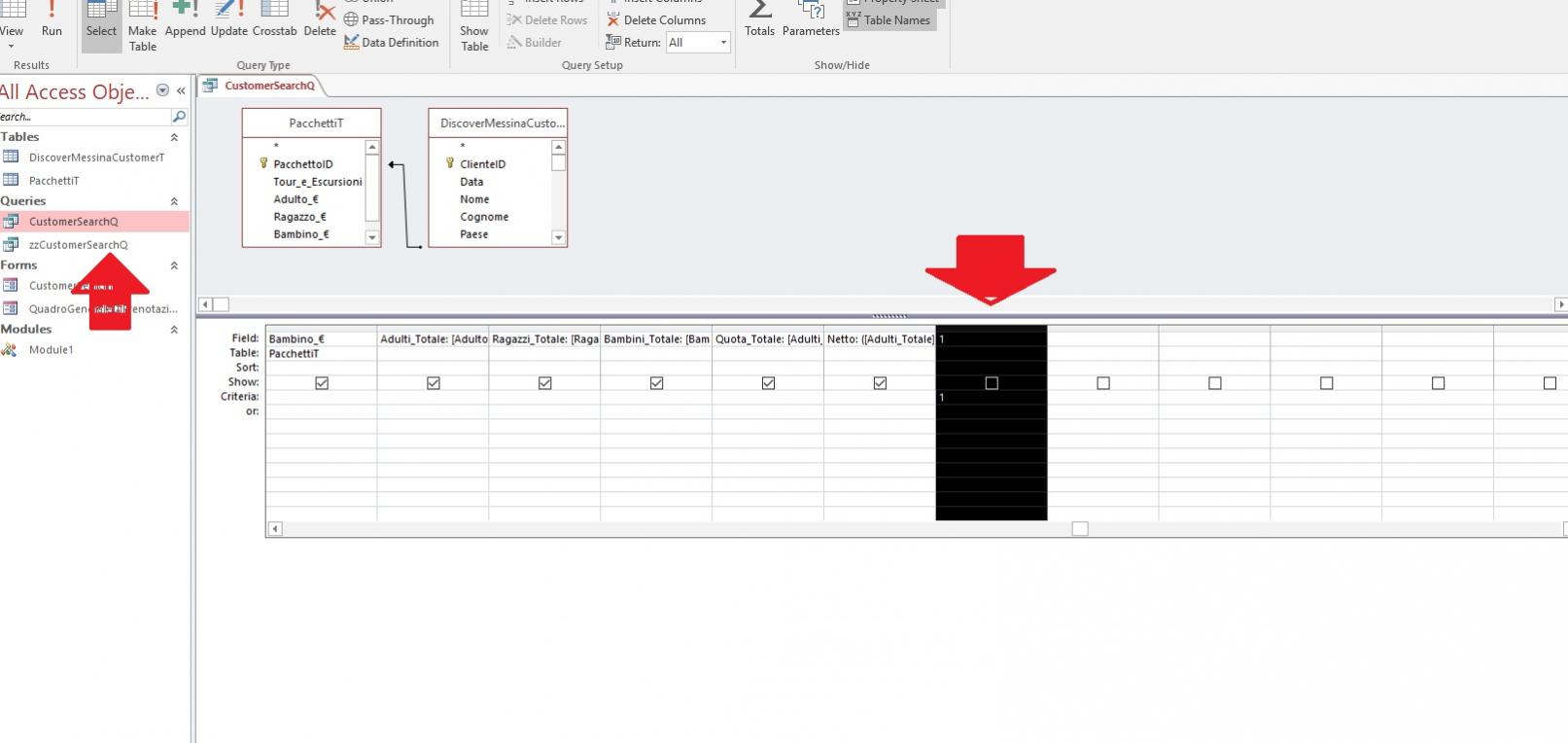The width and height of the screenshot is (1568, 743).
Task: Uncheck Show for the Ragazzi_Totale column
Action: point(545,383)
